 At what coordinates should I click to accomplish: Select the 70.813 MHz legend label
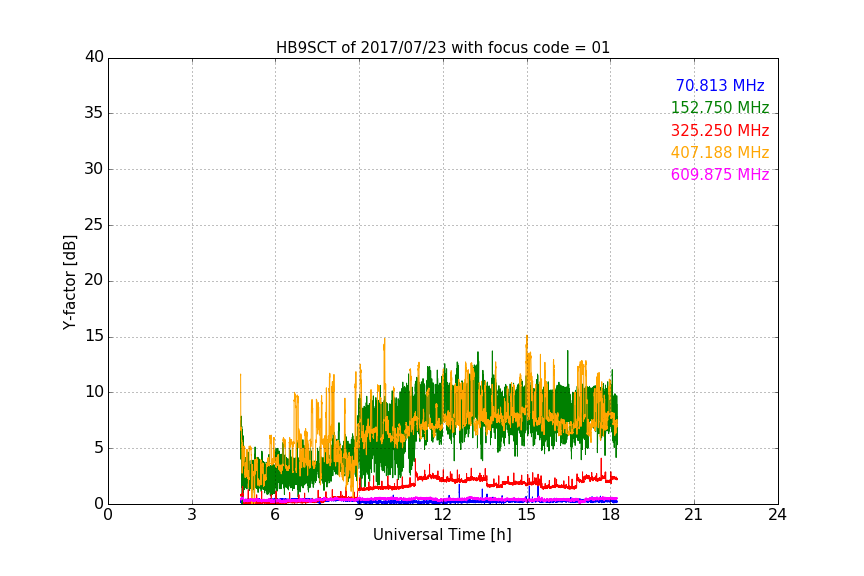[x=720, y=86]
